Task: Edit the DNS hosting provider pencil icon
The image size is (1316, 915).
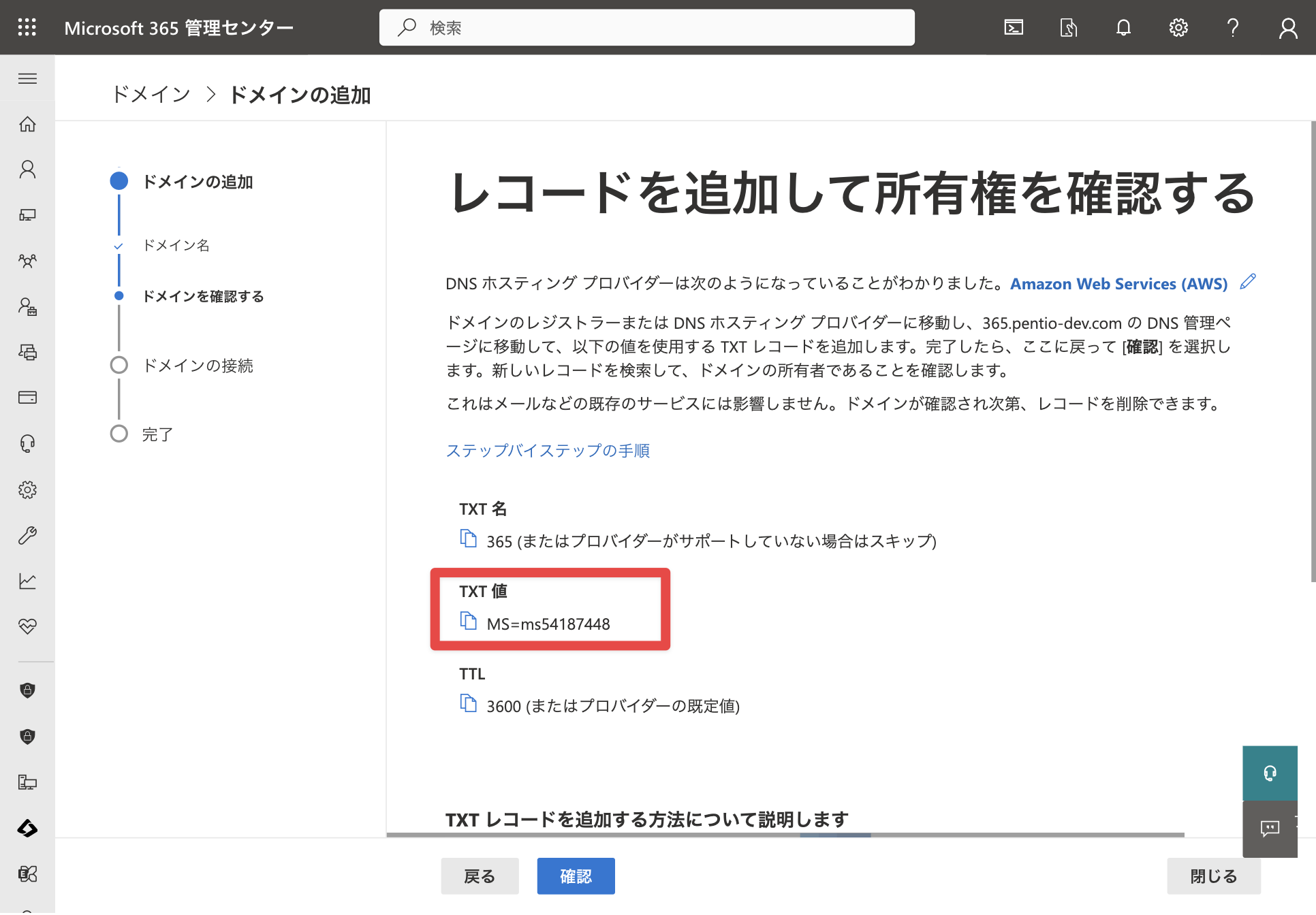Action: (x=1248, y=282)
